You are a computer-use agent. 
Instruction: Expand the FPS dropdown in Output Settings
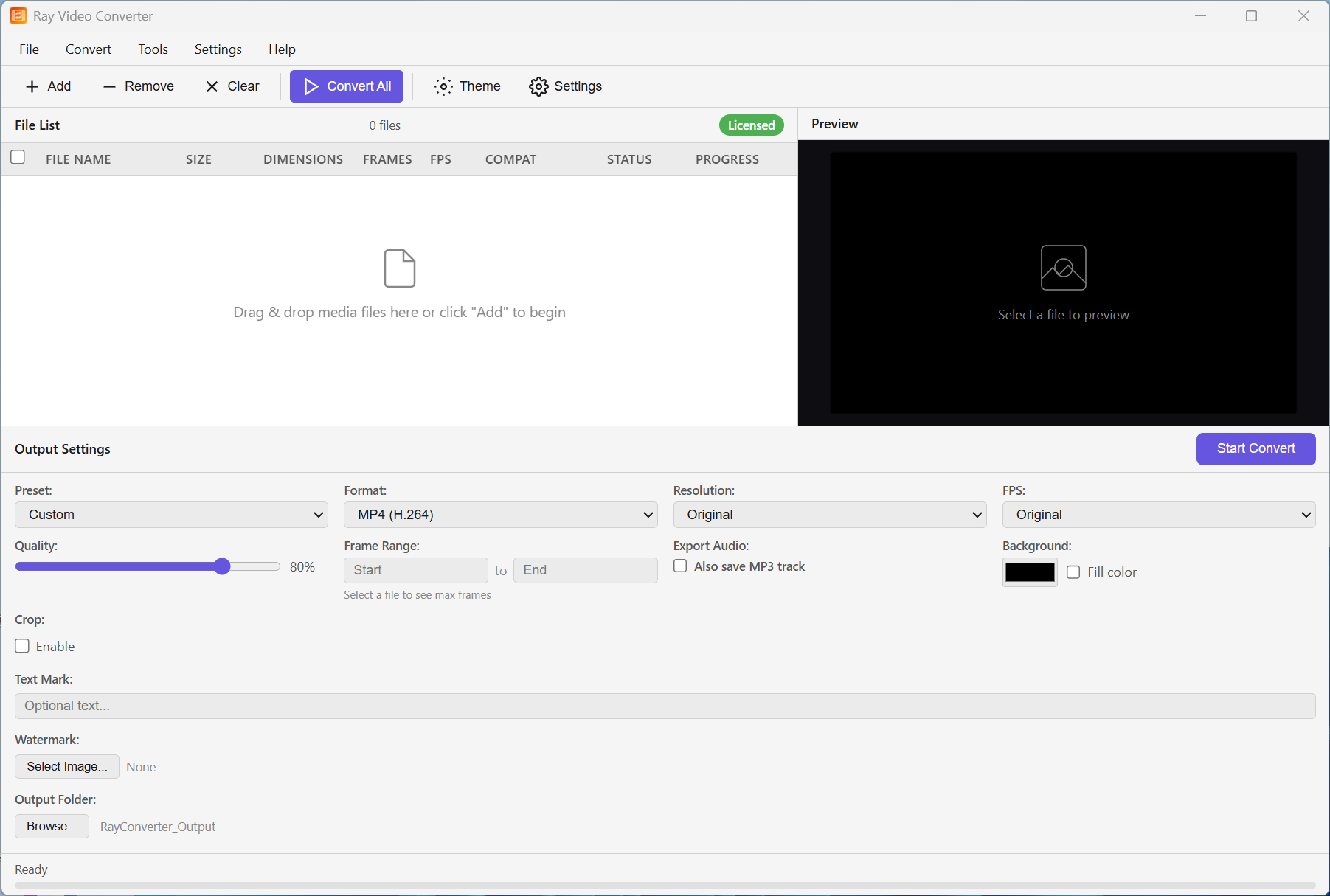[1159, 515]
